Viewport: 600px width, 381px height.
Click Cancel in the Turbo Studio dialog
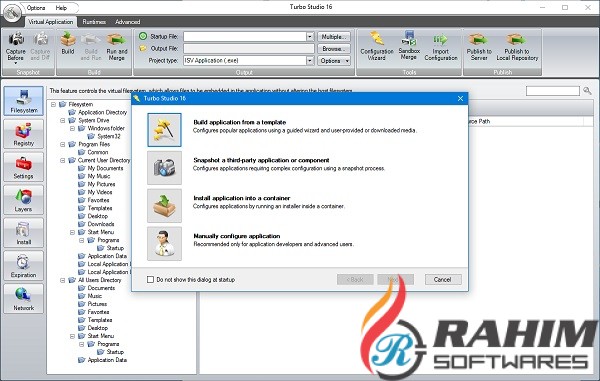443,280
